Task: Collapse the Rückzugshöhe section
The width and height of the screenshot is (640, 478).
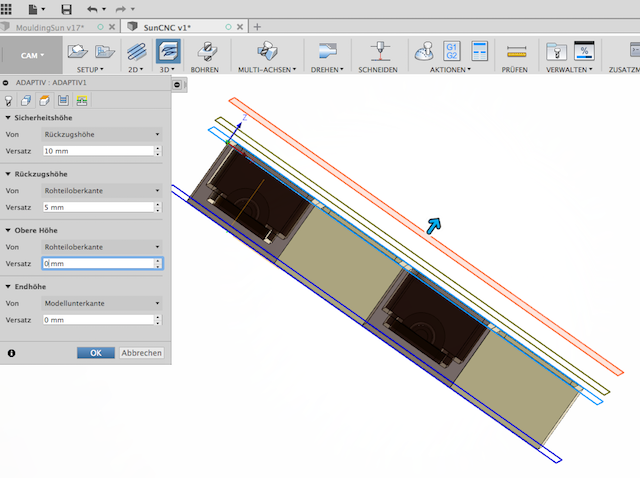Action: coord(8,174)
